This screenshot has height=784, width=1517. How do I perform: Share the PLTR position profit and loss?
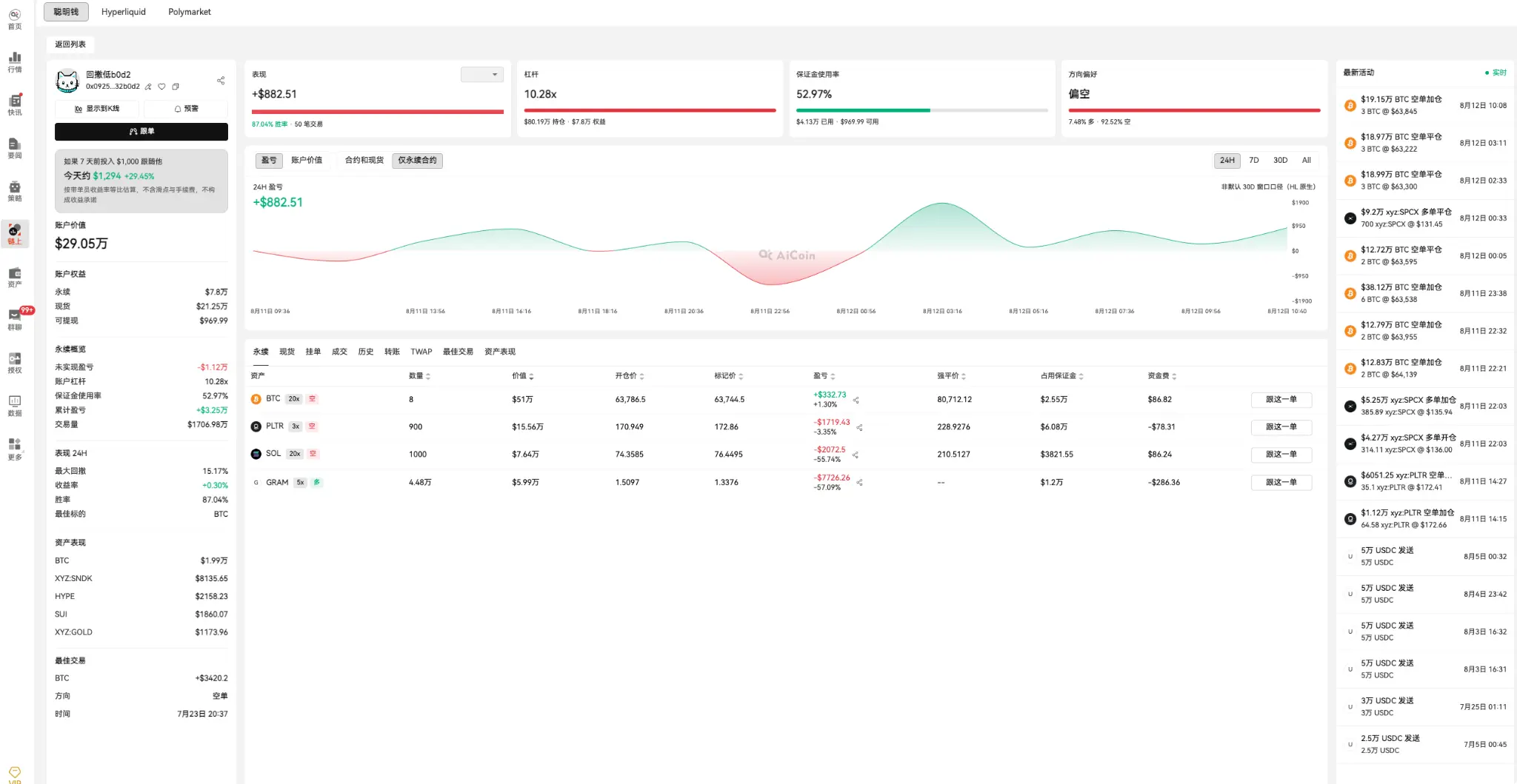859,427
